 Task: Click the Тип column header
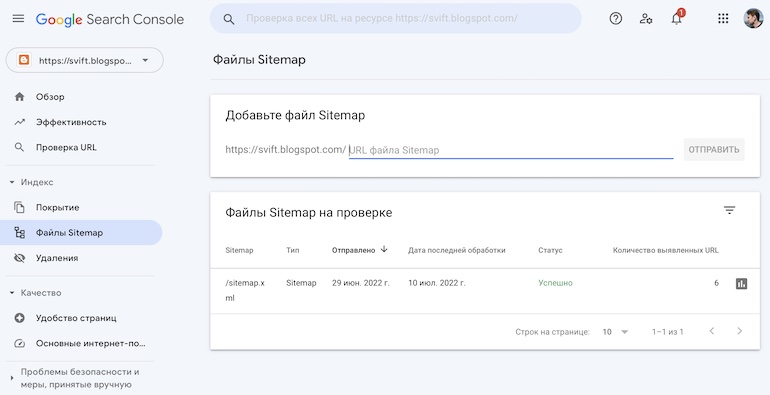[x=293, y=250]
